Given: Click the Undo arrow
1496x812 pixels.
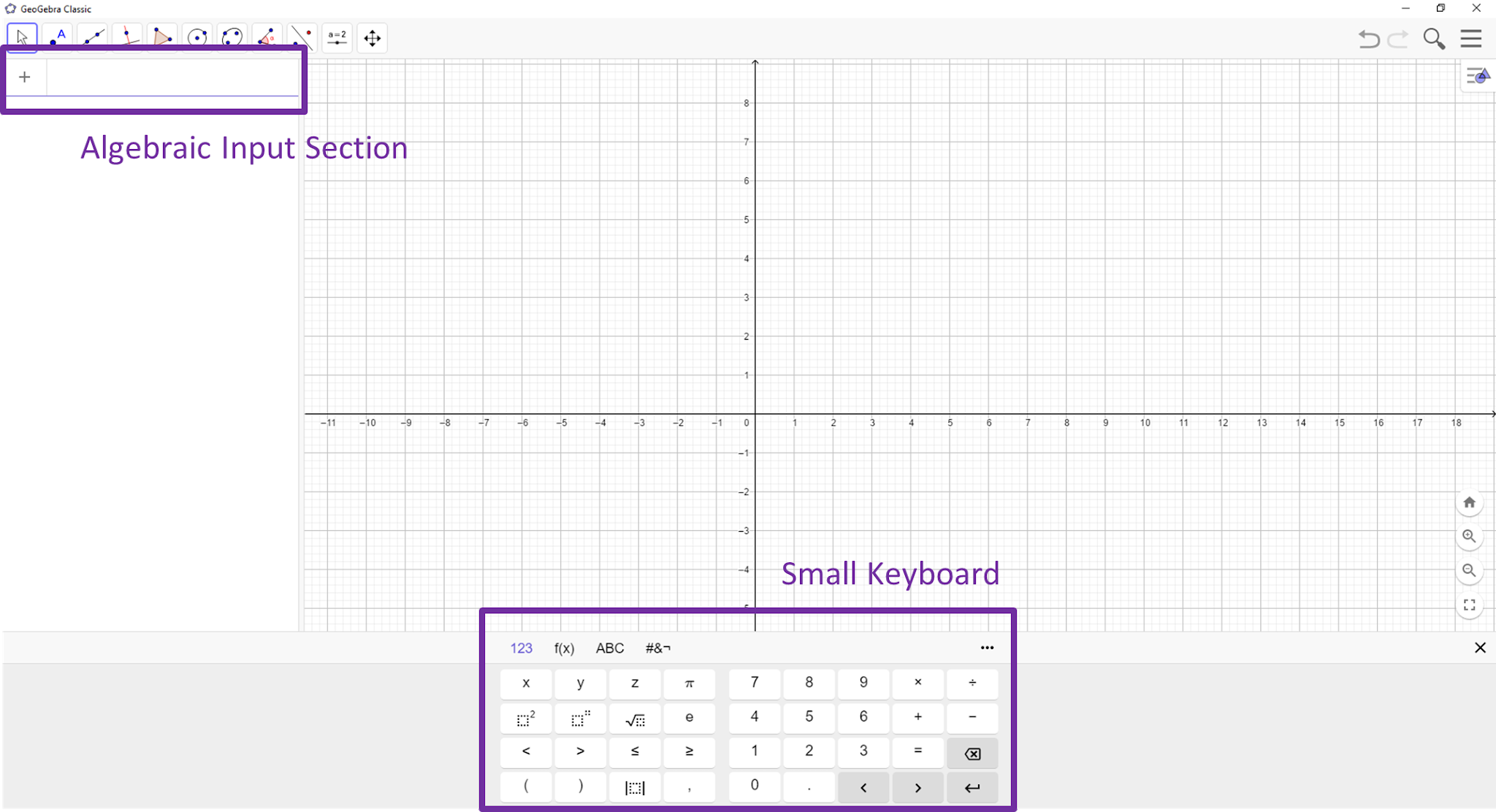Looking at the screenshot, I should (x=1368, y=39).
